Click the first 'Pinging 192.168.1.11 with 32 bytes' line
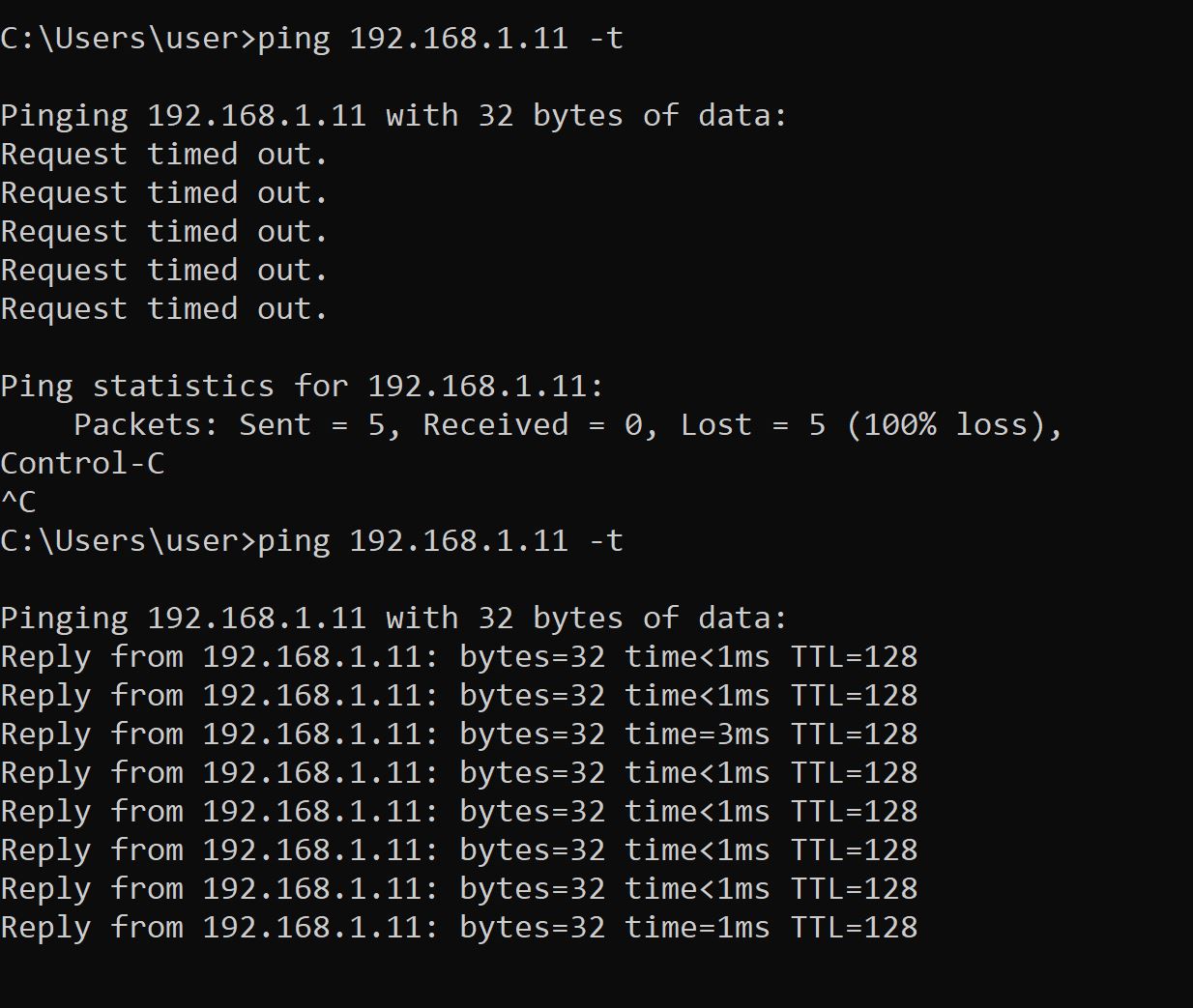The image size is (1193, 1008). 393,116
